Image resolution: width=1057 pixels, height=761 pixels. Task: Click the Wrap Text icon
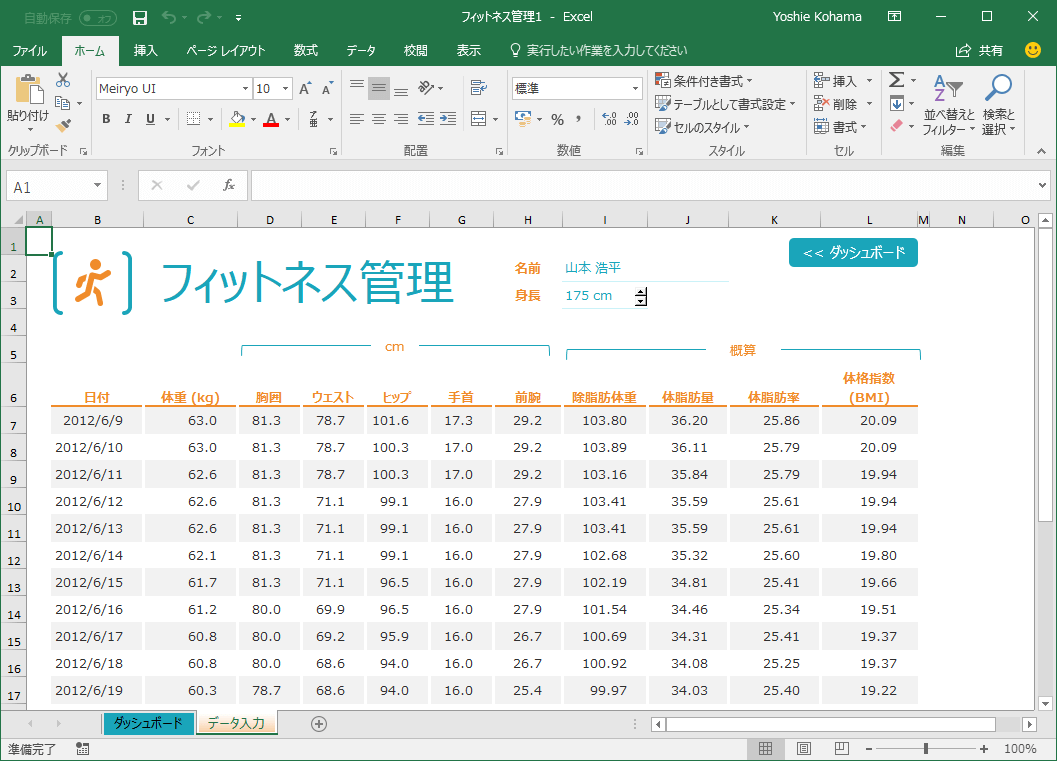click(x=478, y=87)
